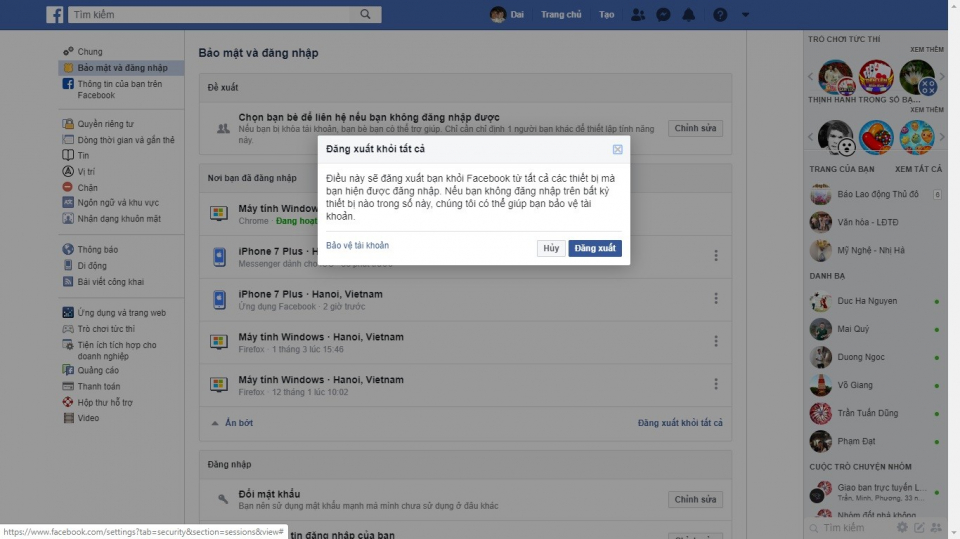Click the chat settings gear icon
The height and width of the screenshot is (539, 960).
902,527
